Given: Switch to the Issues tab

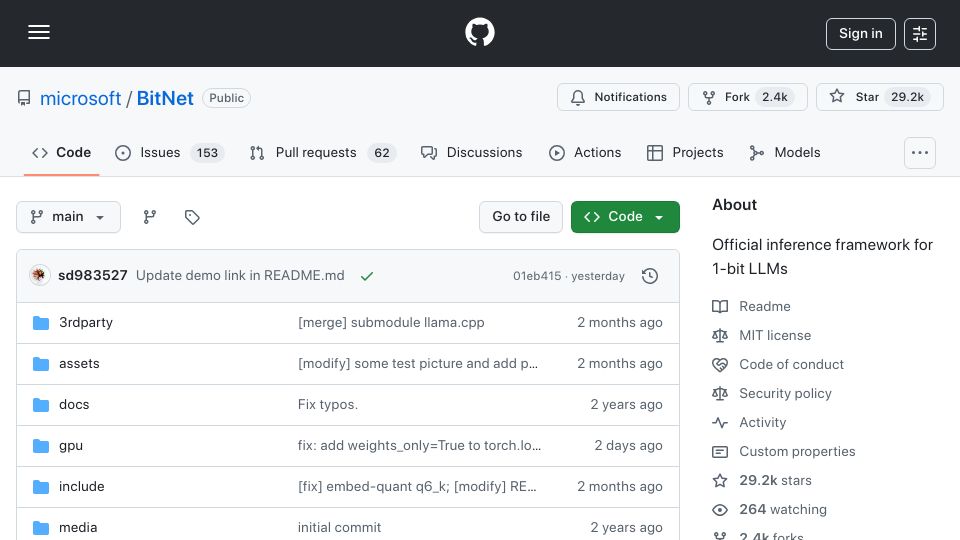Looking at the screenshot, I should click(x=170, y=152).
